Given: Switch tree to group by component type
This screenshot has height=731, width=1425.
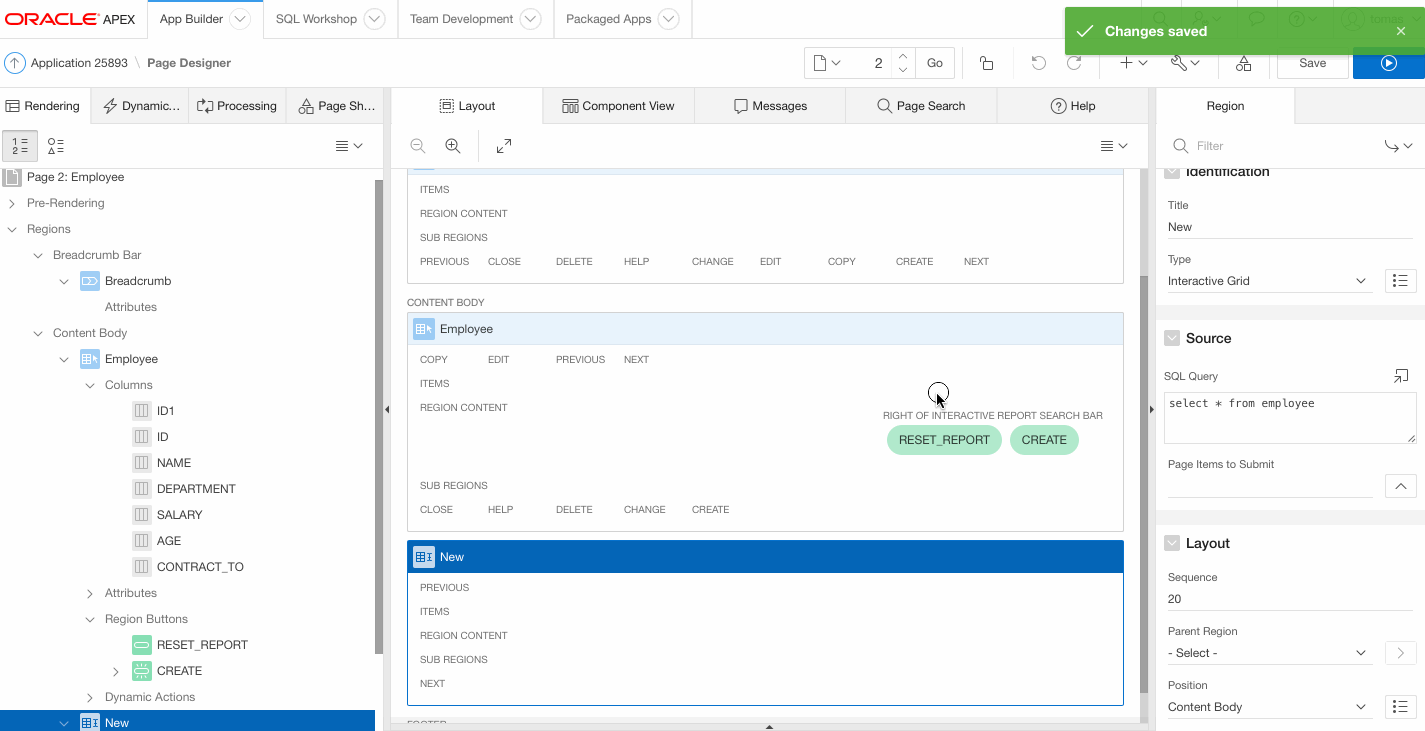Looking at the screenshot, I should click(x=56, y=146).
